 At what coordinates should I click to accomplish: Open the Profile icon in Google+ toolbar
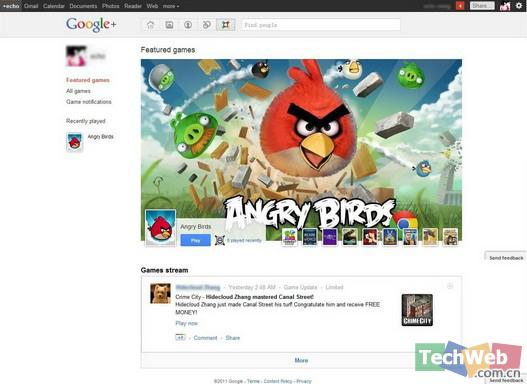tap(188, 25)
